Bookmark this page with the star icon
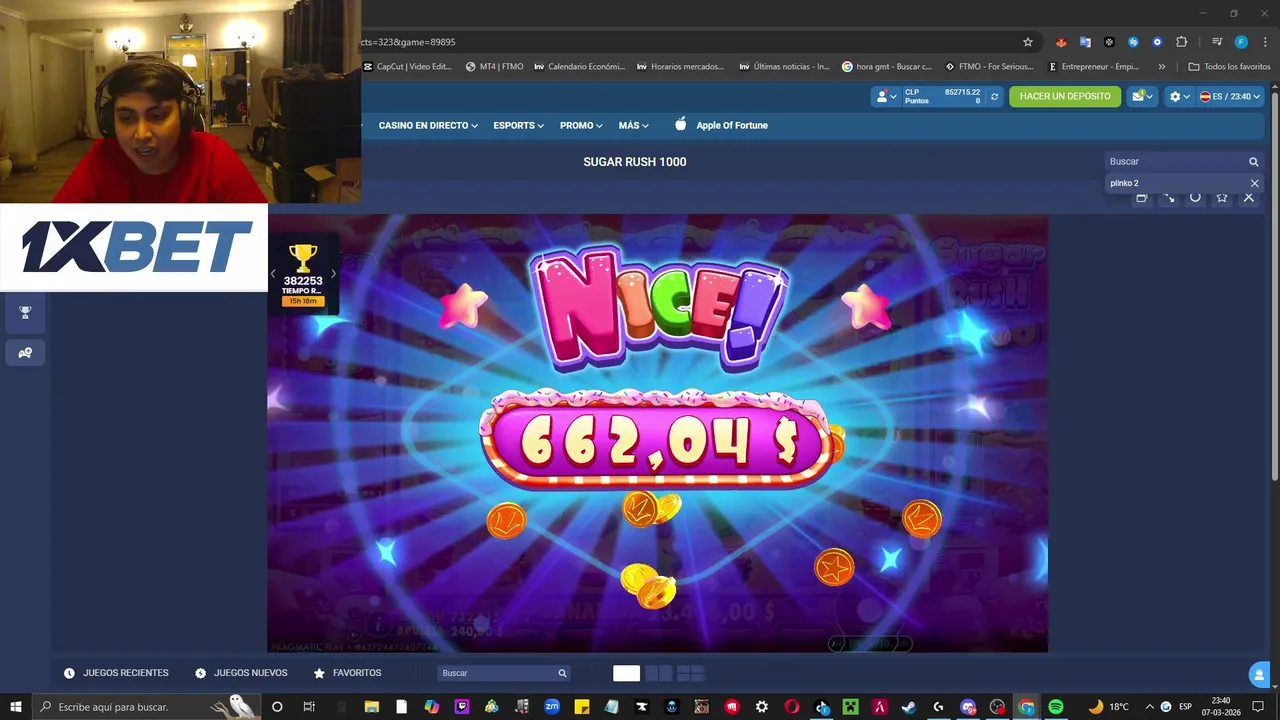Viewport: 1280px width, 720px height. pos(1027,42)
